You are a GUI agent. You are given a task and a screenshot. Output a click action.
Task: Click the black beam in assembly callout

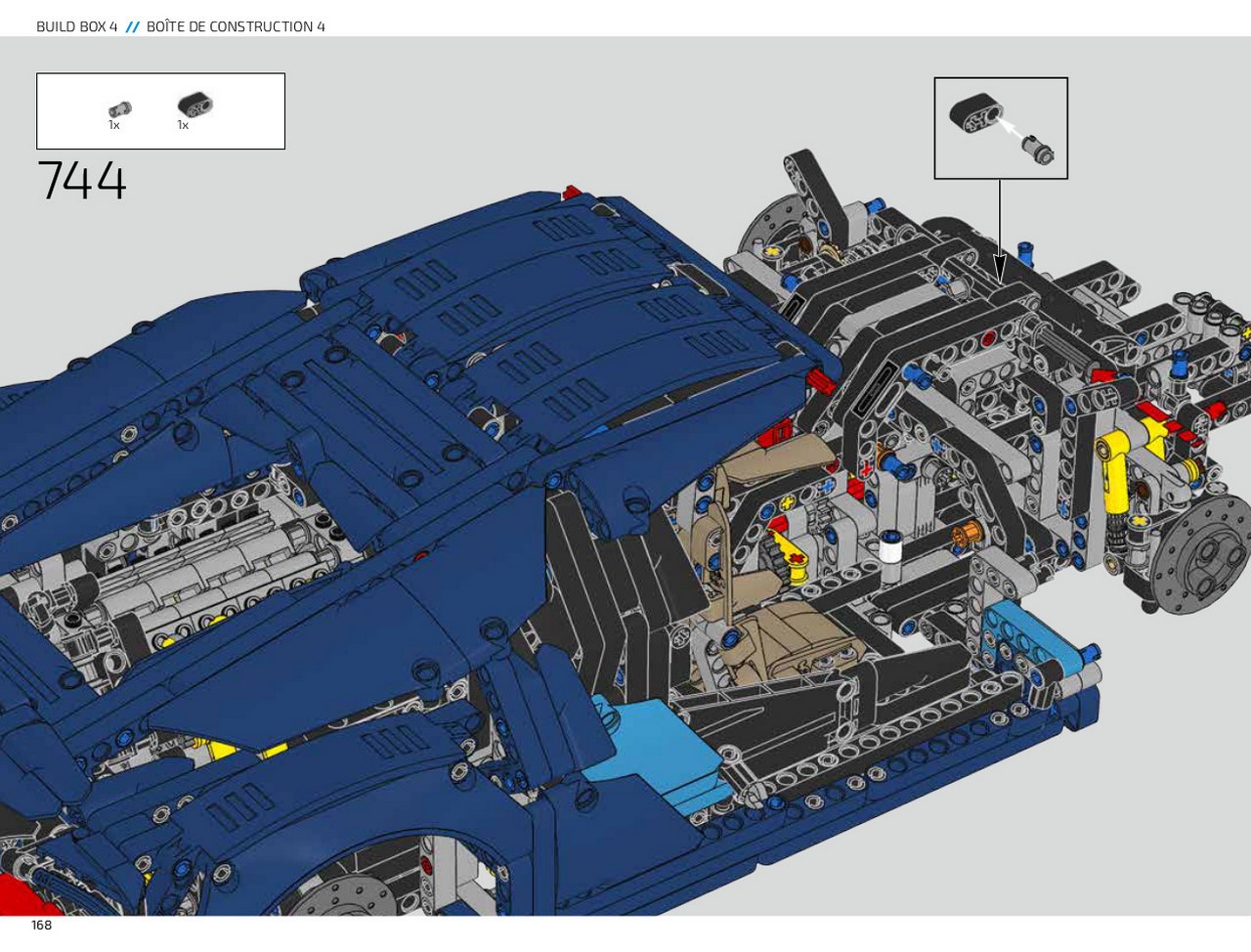pyautogui.click(x=976, y=113)
